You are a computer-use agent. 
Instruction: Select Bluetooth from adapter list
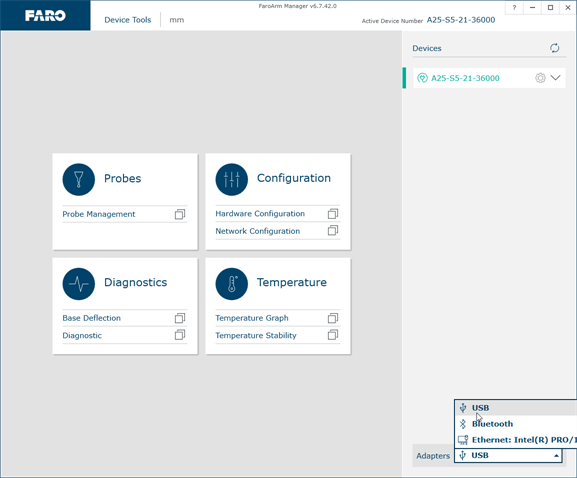(x=516, y=424)
